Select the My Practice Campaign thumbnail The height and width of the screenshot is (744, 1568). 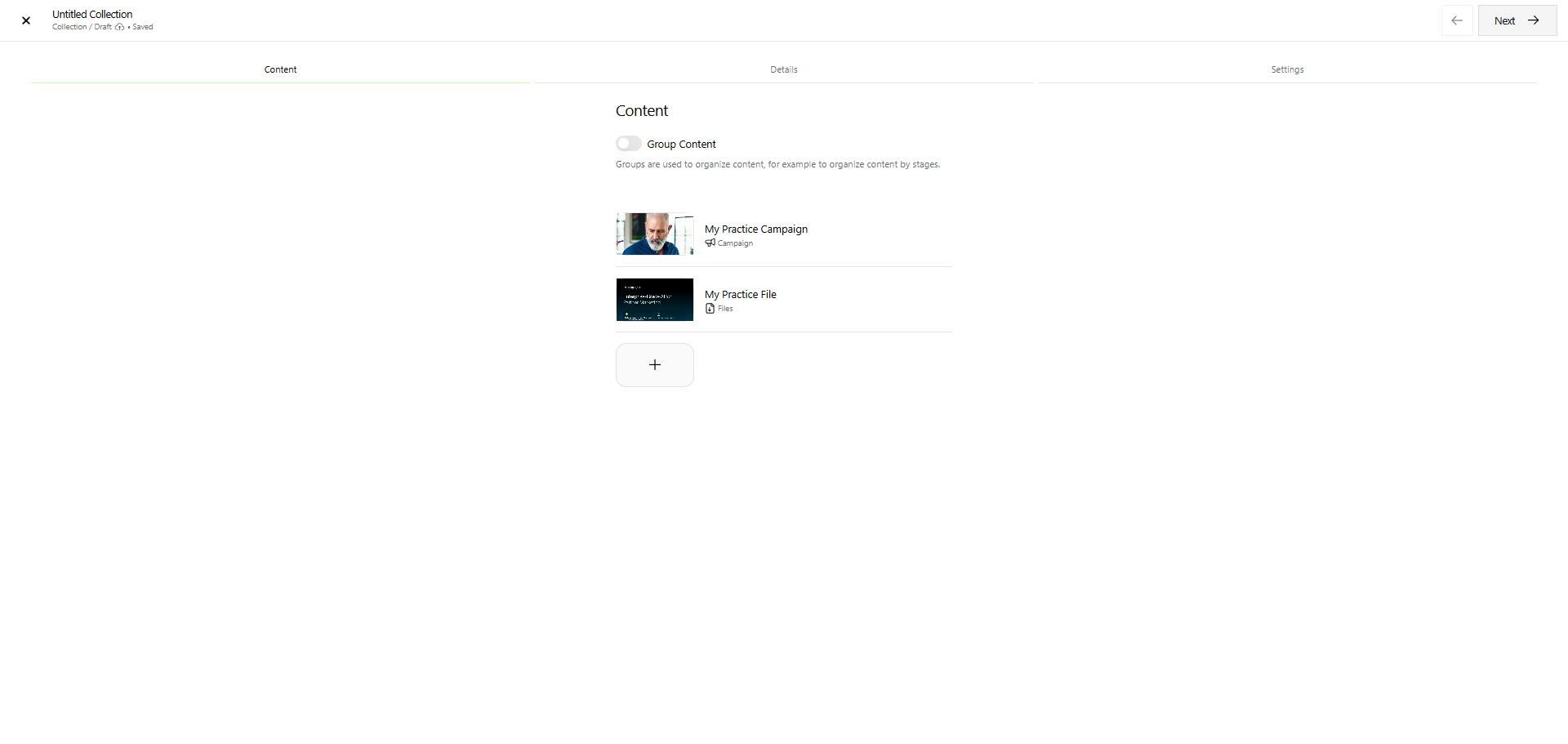click(655, 234)
